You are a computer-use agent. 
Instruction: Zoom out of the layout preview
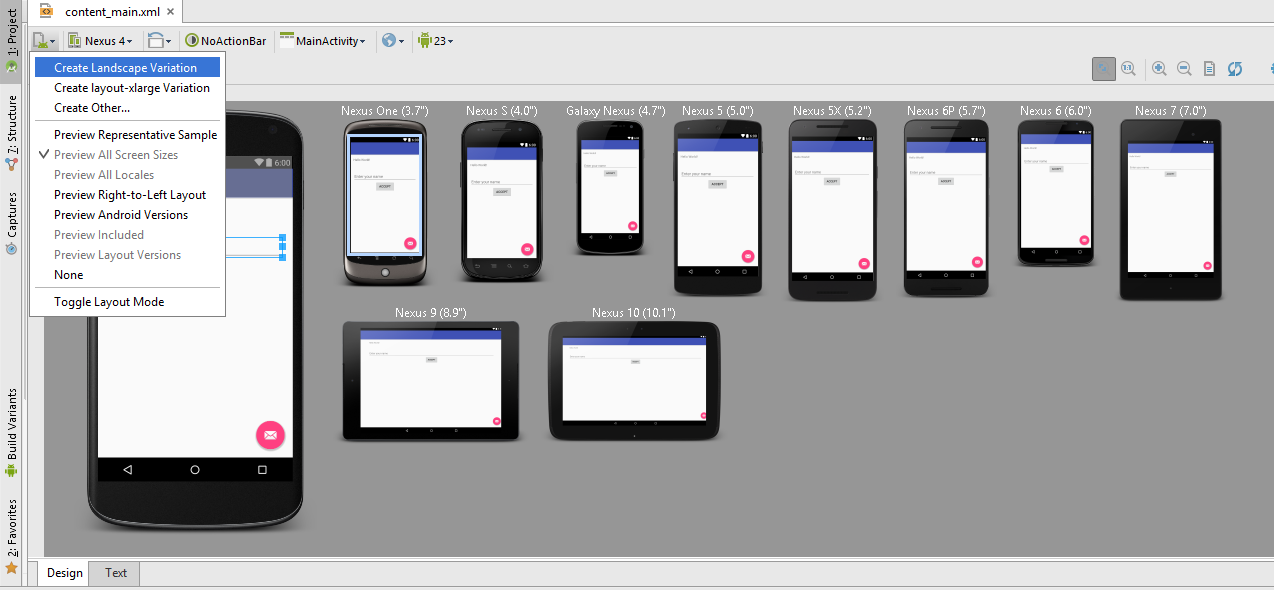pos(1184,68)
